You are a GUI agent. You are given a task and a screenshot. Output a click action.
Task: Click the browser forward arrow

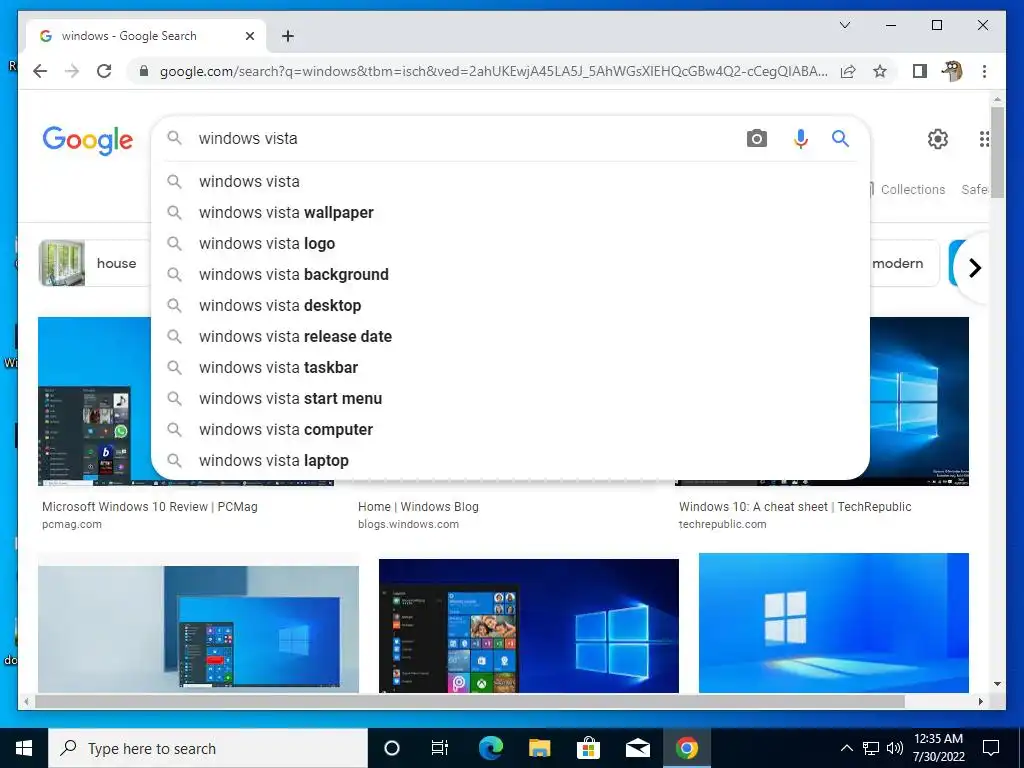pos(72,71)
